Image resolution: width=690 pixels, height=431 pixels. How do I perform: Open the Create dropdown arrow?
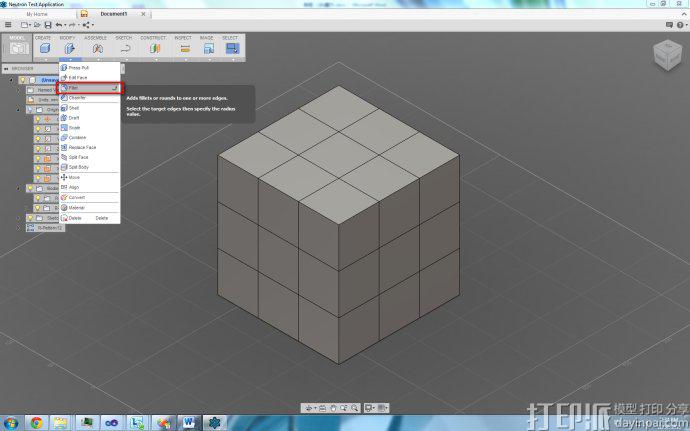pyautogui.click(x=46, y=59)
